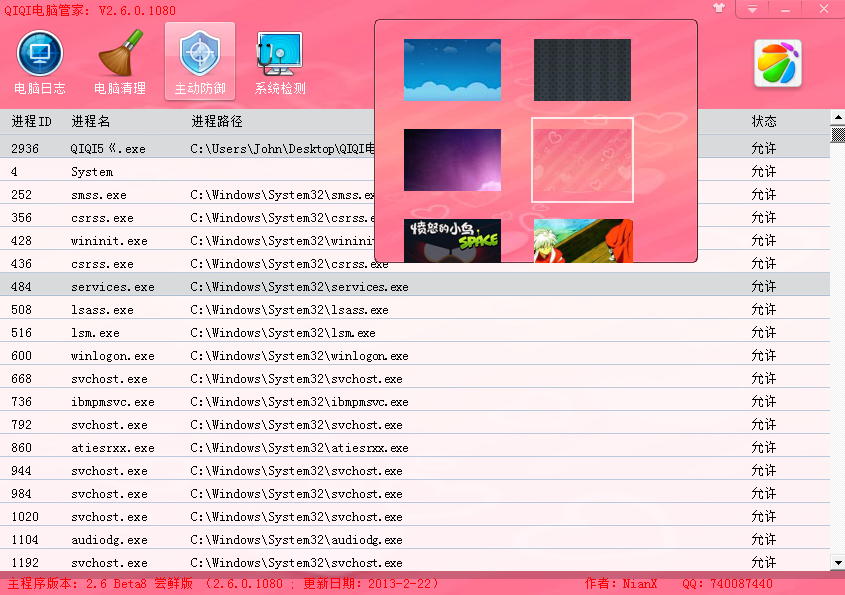Choose the blue sky clouds skin
Viewport: 845px width, 595px height.
point(452,70)
